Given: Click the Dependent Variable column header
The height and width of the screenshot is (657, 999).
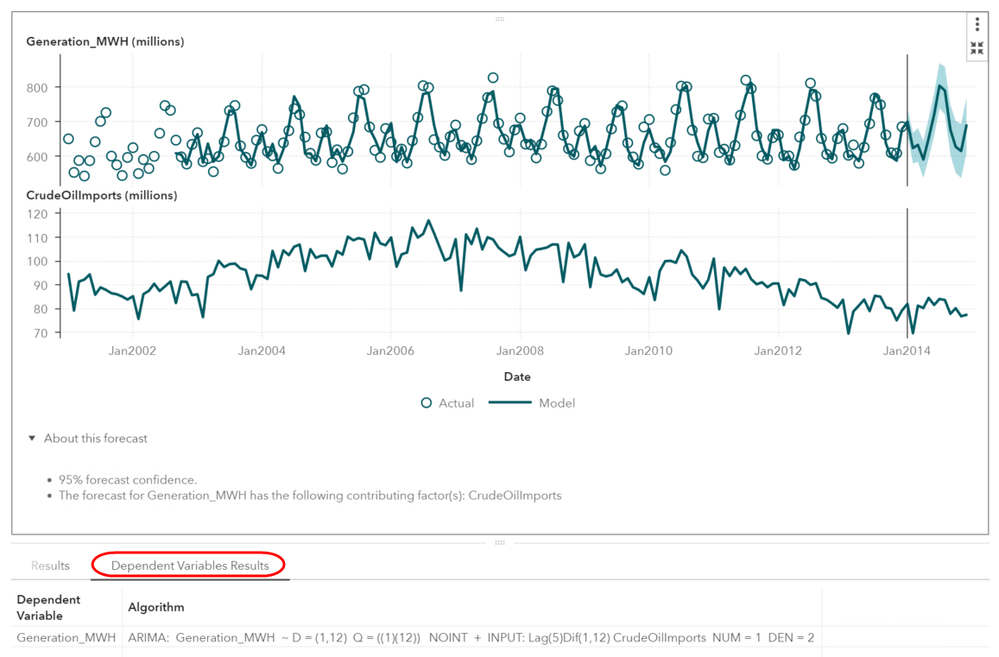Looking at the screenshot, I should 50,607.
